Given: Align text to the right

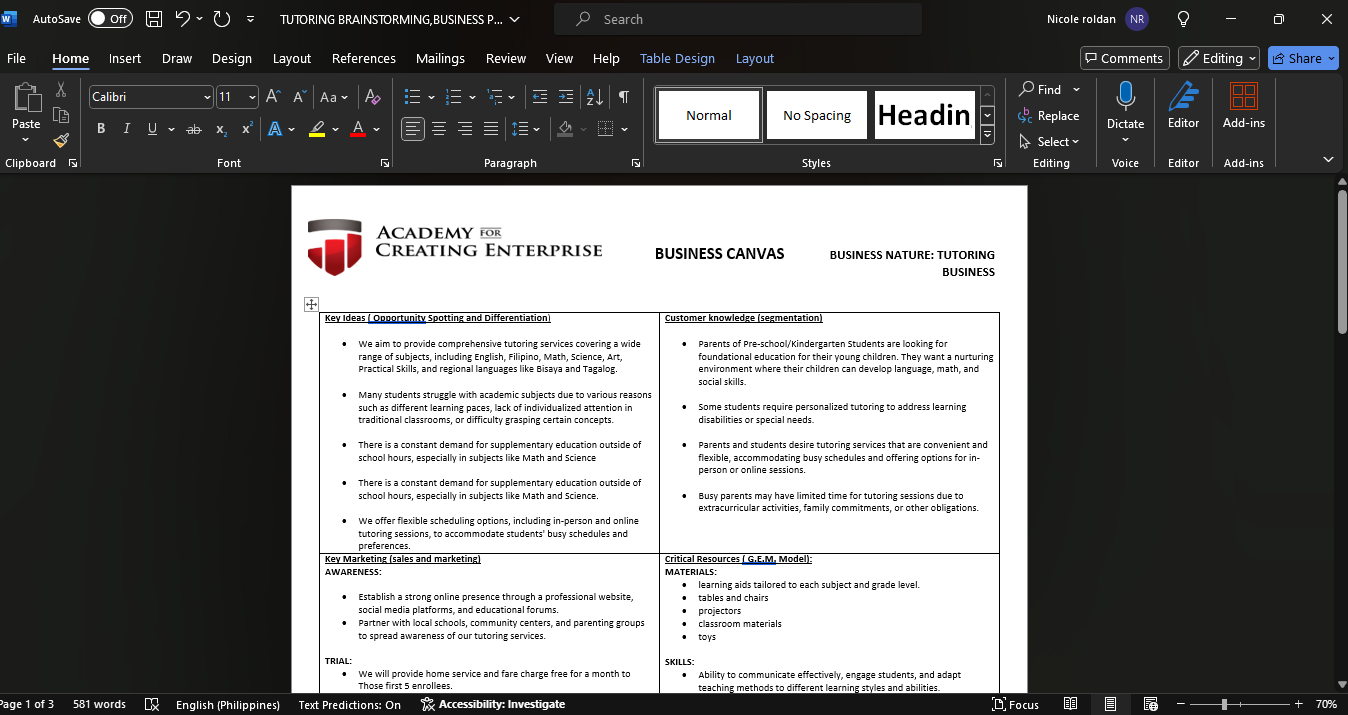Looking at the screenshot, I should (x=465, y=129).
